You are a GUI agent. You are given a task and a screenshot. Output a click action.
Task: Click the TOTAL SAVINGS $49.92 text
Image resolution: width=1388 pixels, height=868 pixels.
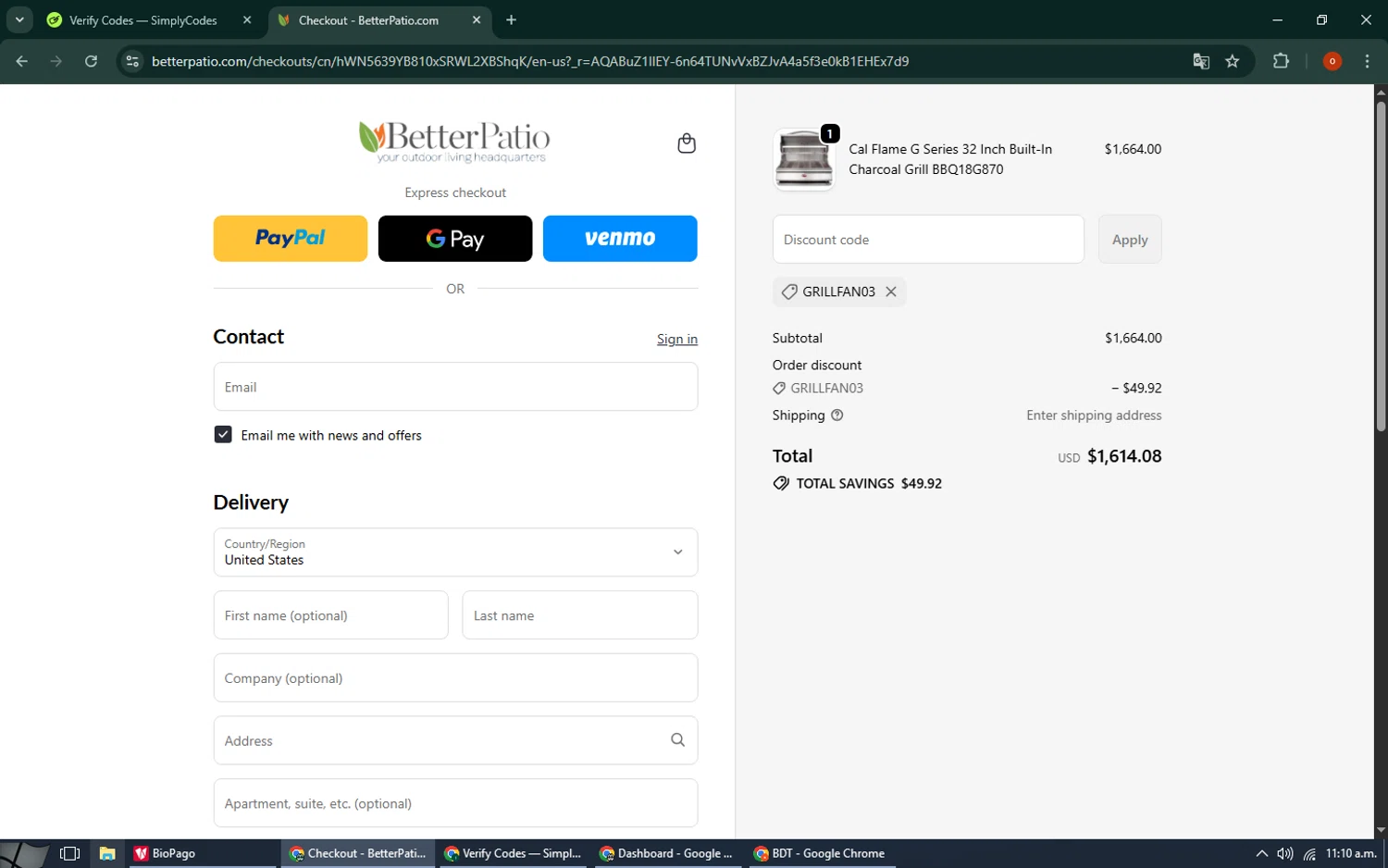click(869, 483)
